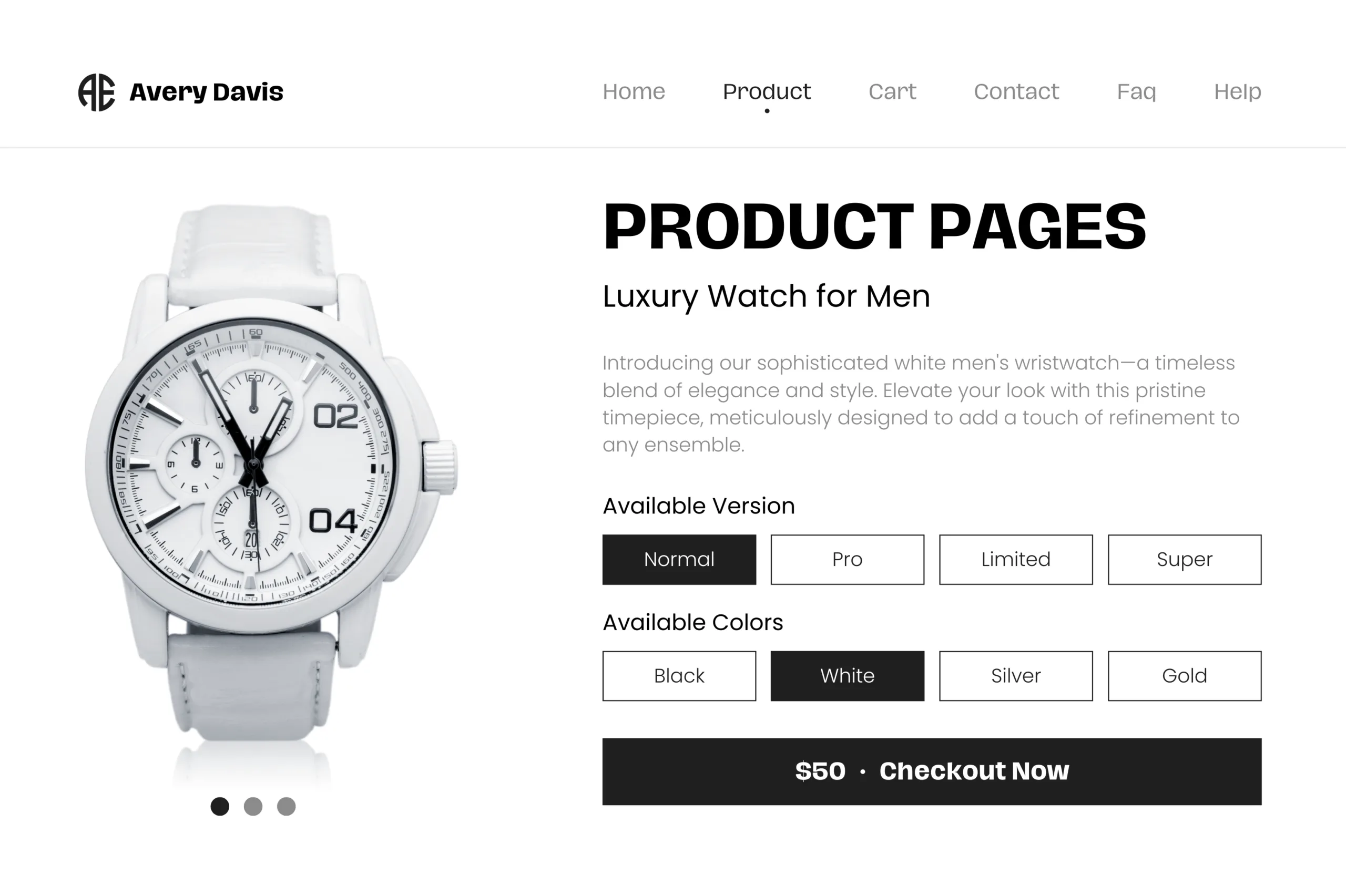Viewport: 1346px width, 896px height.
Task: Pick the Gold color option
Action: pyautogui.click(x=1184, y=676)
